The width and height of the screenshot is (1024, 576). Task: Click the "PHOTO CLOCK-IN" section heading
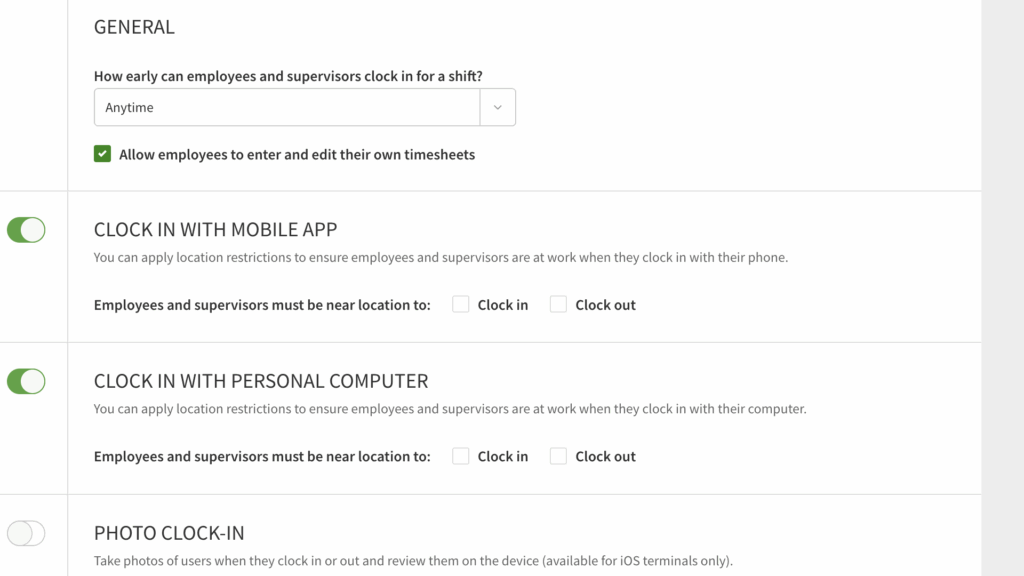(x=169, y=533)
